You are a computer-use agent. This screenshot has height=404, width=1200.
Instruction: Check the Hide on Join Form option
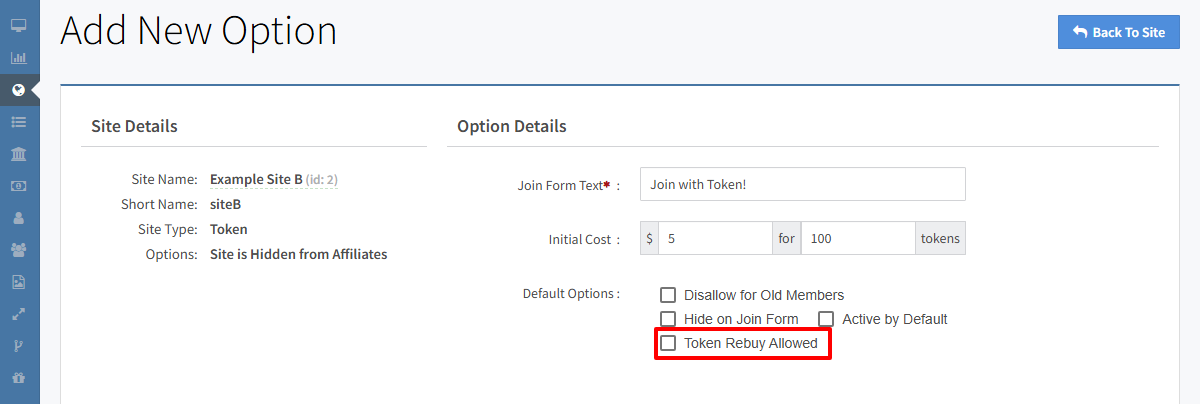(668, 319)
